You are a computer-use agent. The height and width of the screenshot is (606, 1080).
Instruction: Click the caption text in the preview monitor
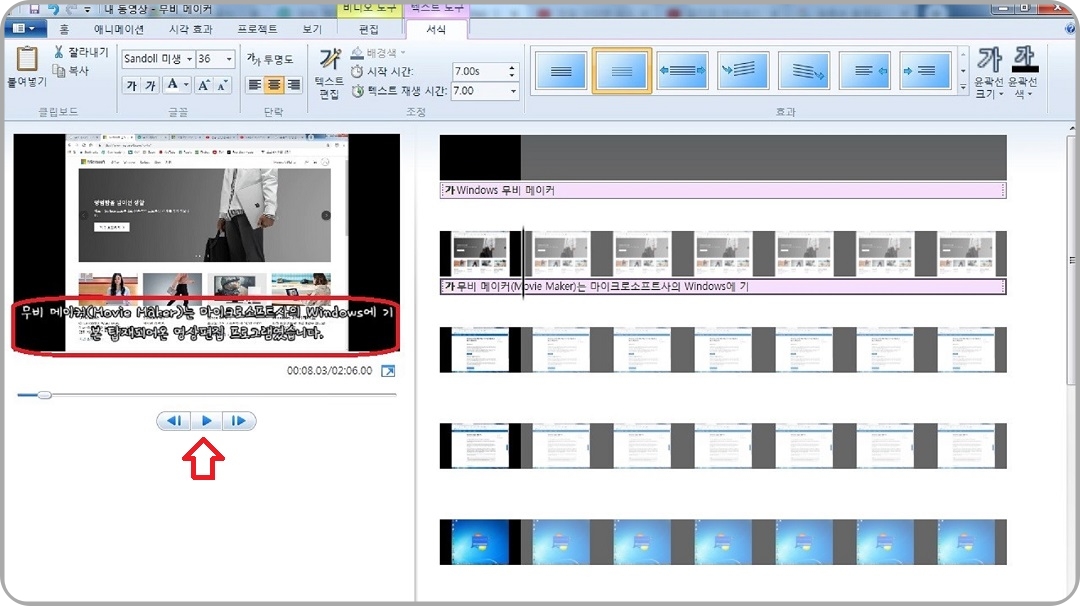coord(206,322)
